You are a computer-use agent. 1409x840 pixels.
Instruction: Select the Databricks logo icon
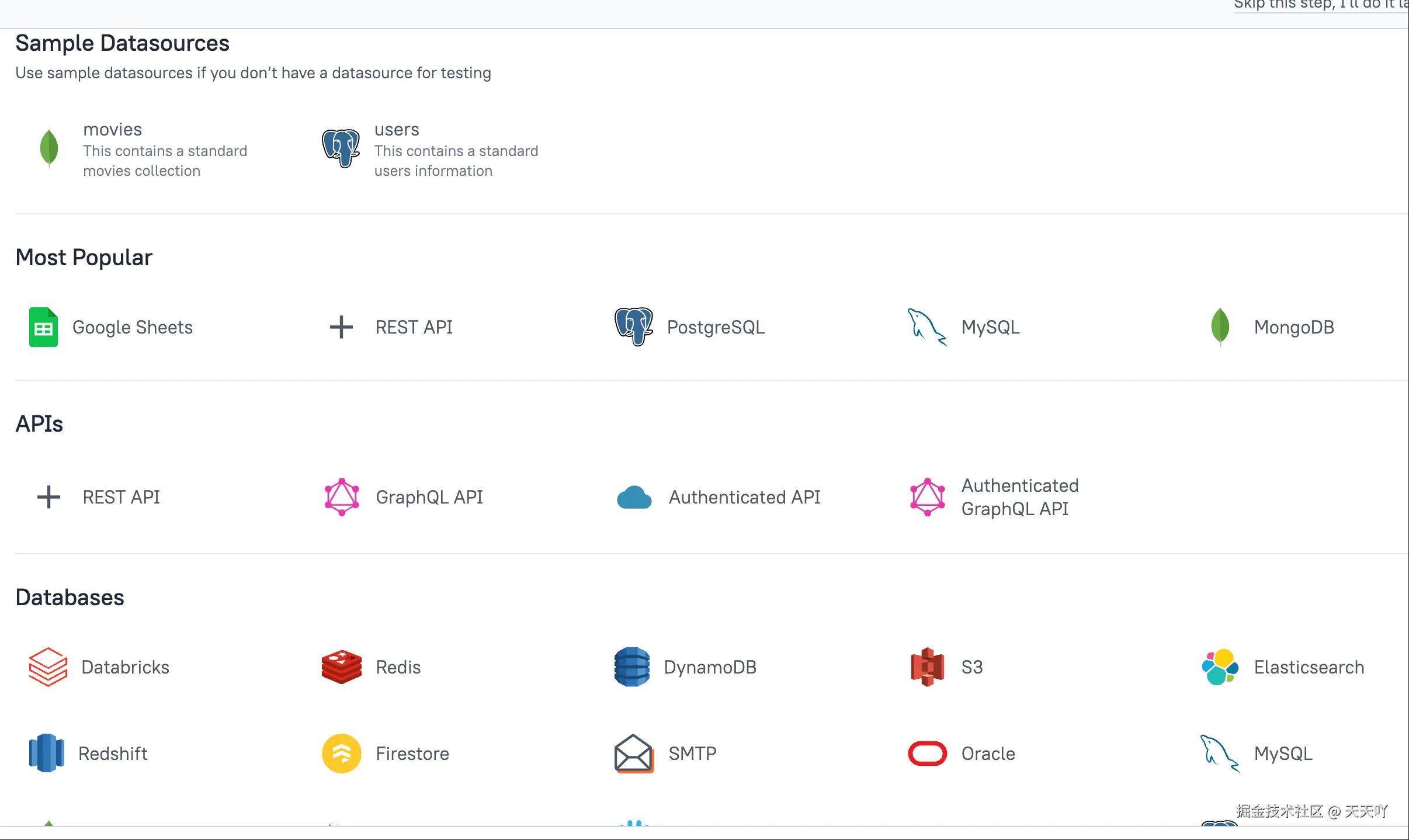48,667
